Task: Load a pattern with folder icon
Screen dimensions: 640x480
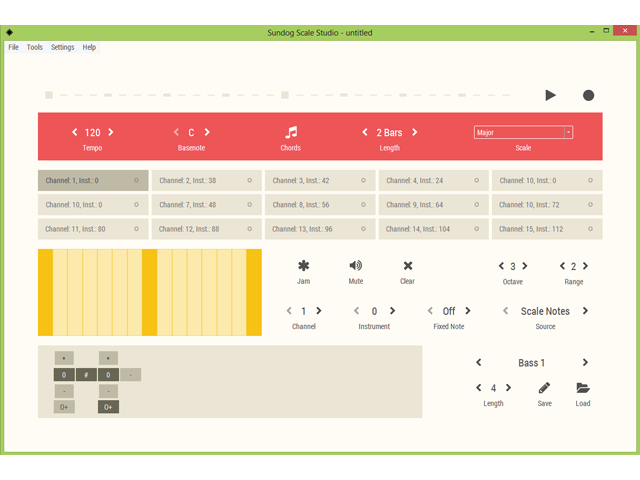Action: coord(583,388)
